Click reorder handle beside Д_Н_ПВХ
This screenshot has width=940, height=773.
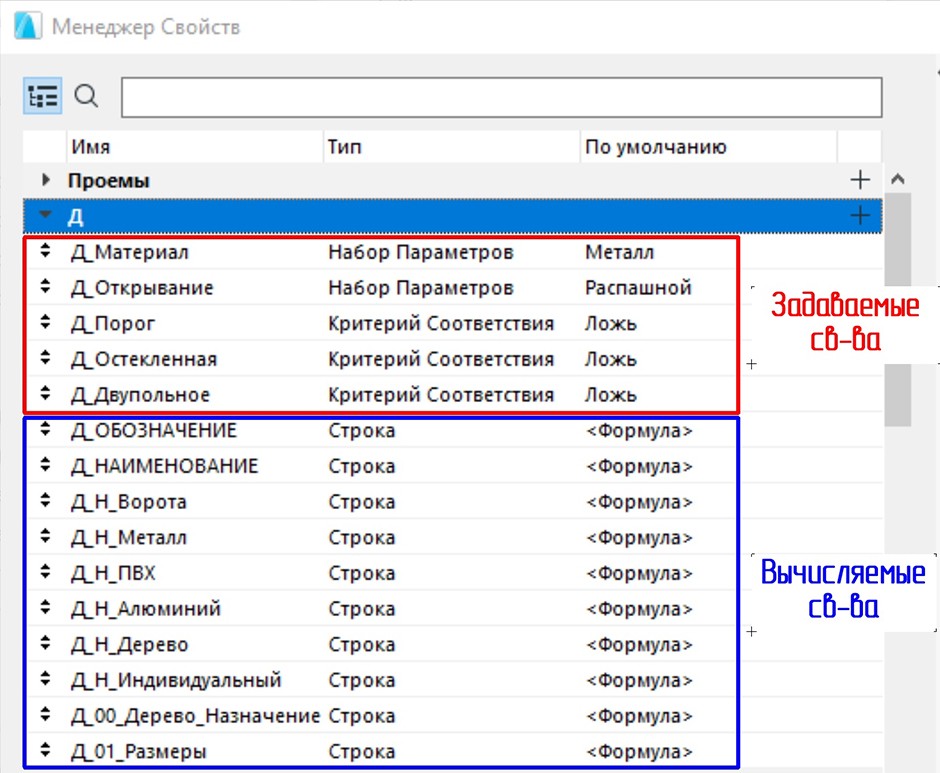point(45,573)
